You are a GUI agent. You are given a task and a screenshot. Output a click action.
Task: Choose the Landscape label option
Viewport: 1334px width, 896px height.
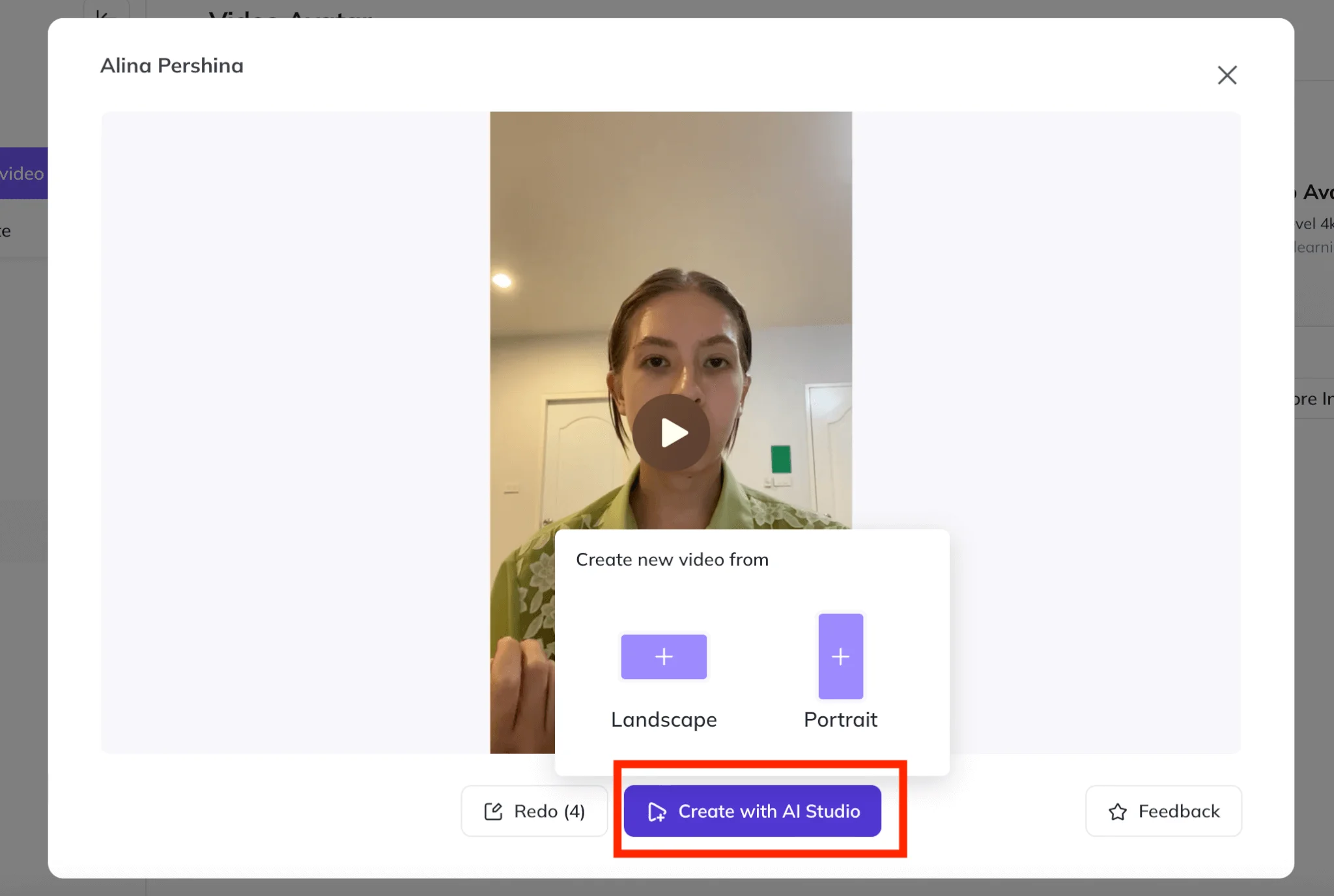click(x=663, y=720)
